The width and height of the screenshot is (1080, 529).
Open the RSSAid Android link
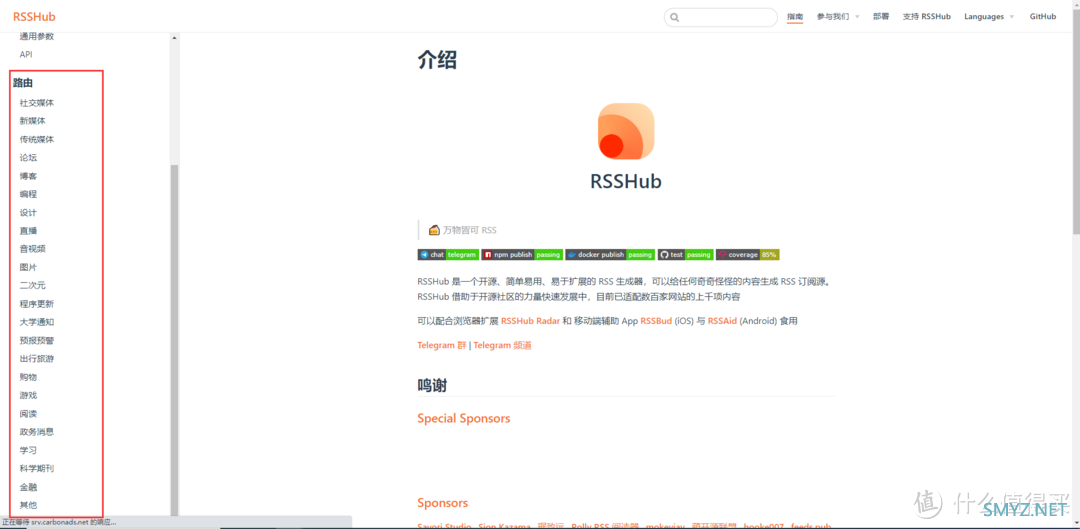(x=723, y=321)
